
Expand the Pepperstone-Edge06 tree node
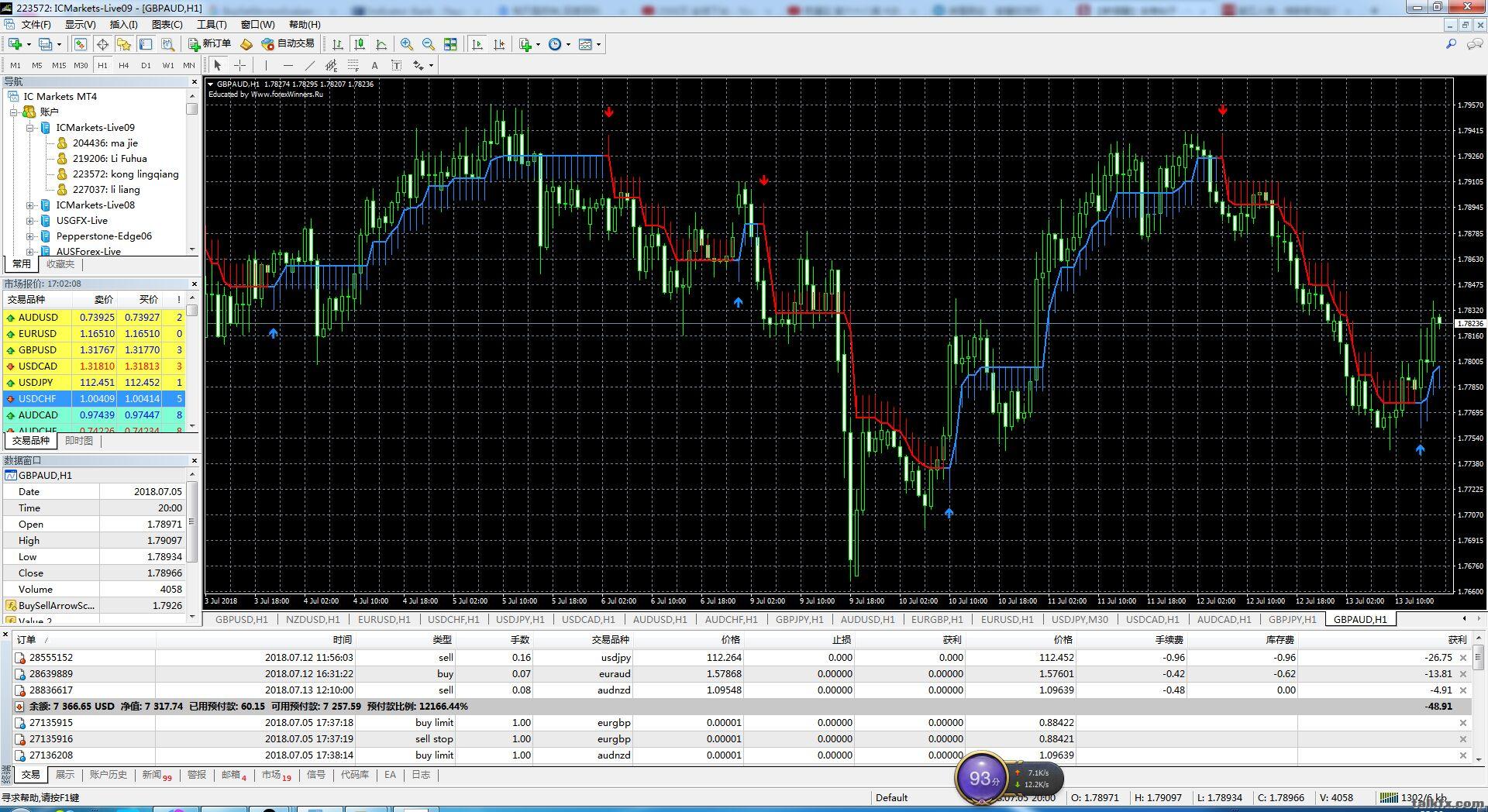click(29, 236)
